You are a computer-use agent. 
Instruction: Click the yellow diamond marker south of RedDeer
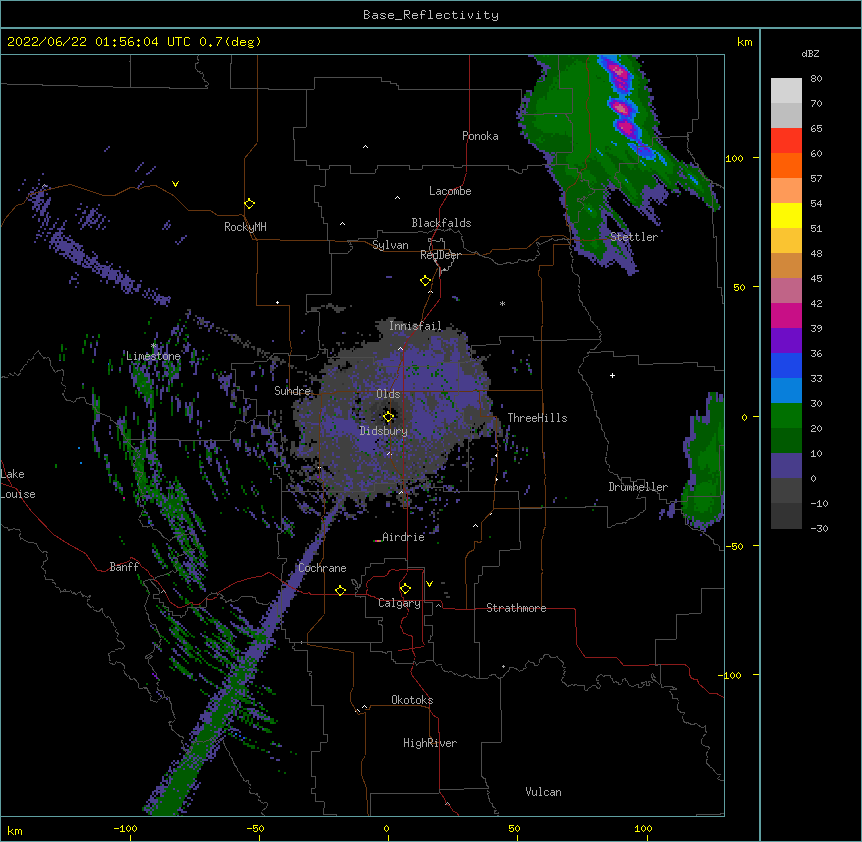pyautogui.click(x=425, y=281)
